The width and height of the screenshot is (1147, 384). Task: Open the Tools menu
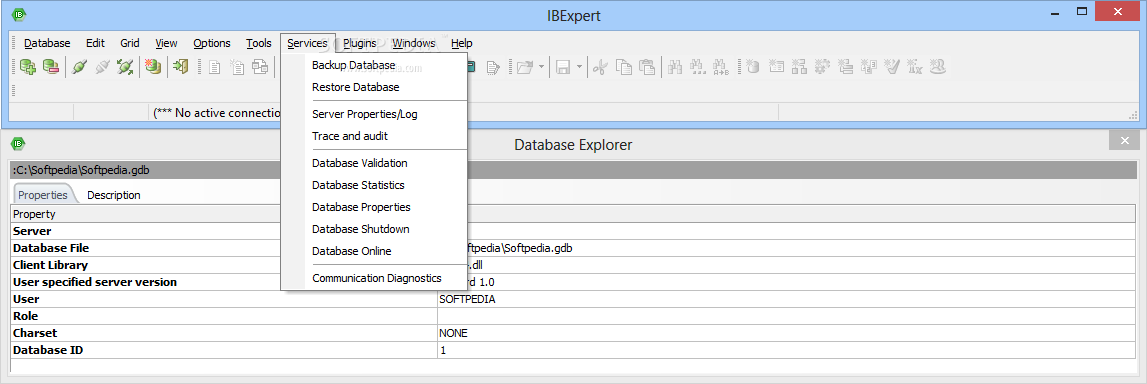pyautogui.click(x=258, y=43)
